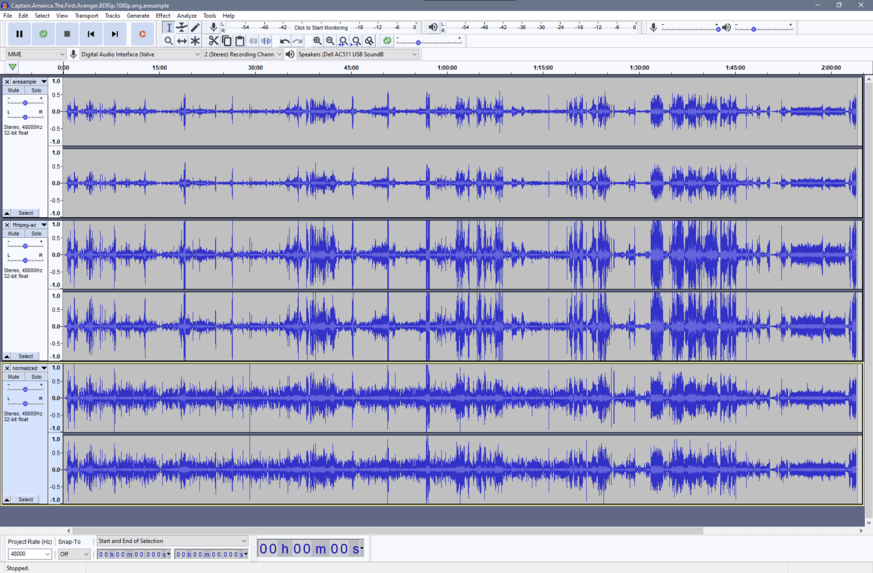
Task: Open the aresample track name menu
Action: (30, 82)
